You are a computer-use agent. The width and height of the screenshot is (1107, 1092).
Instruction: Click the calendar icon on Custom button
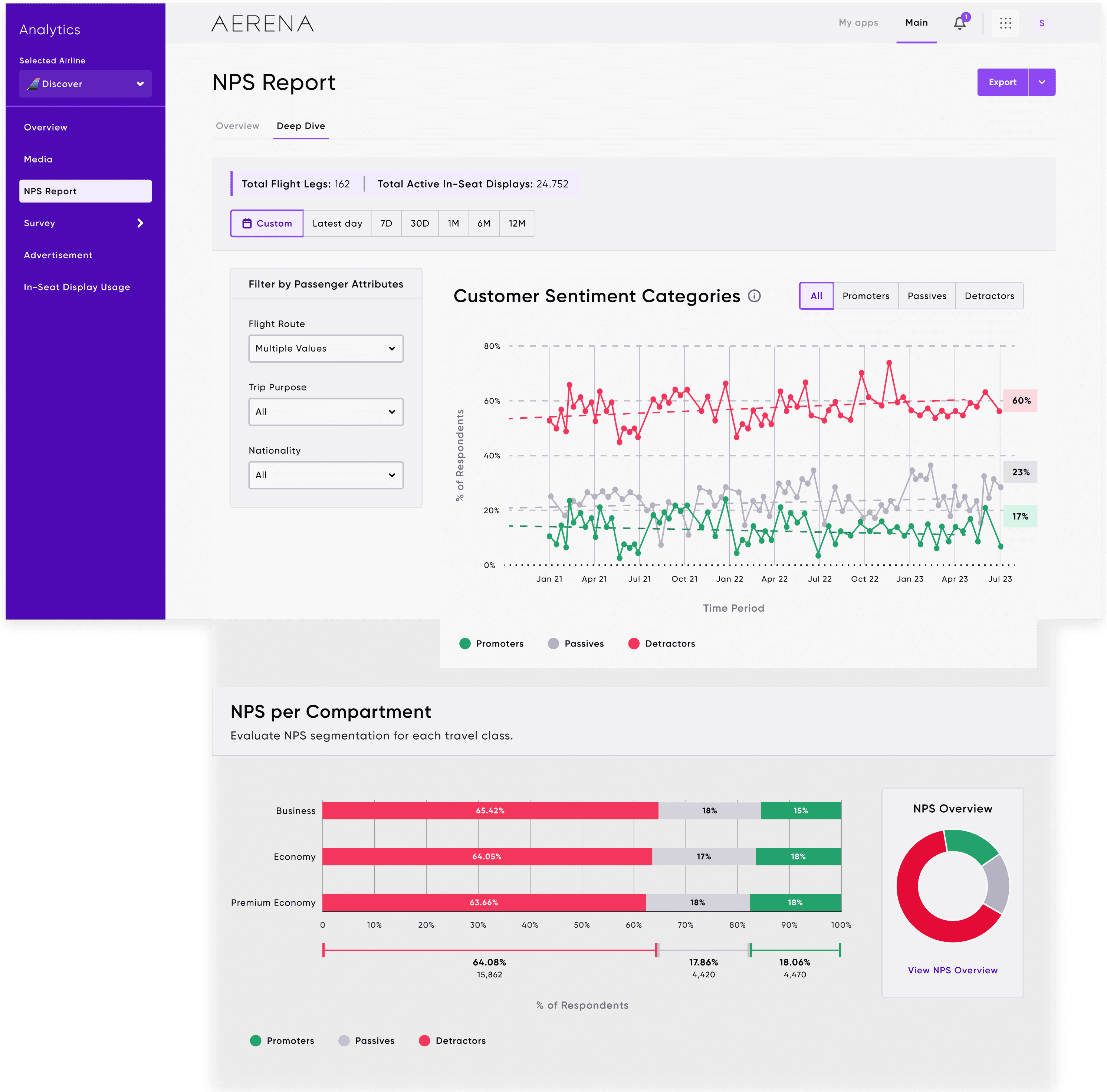point(247,223)
